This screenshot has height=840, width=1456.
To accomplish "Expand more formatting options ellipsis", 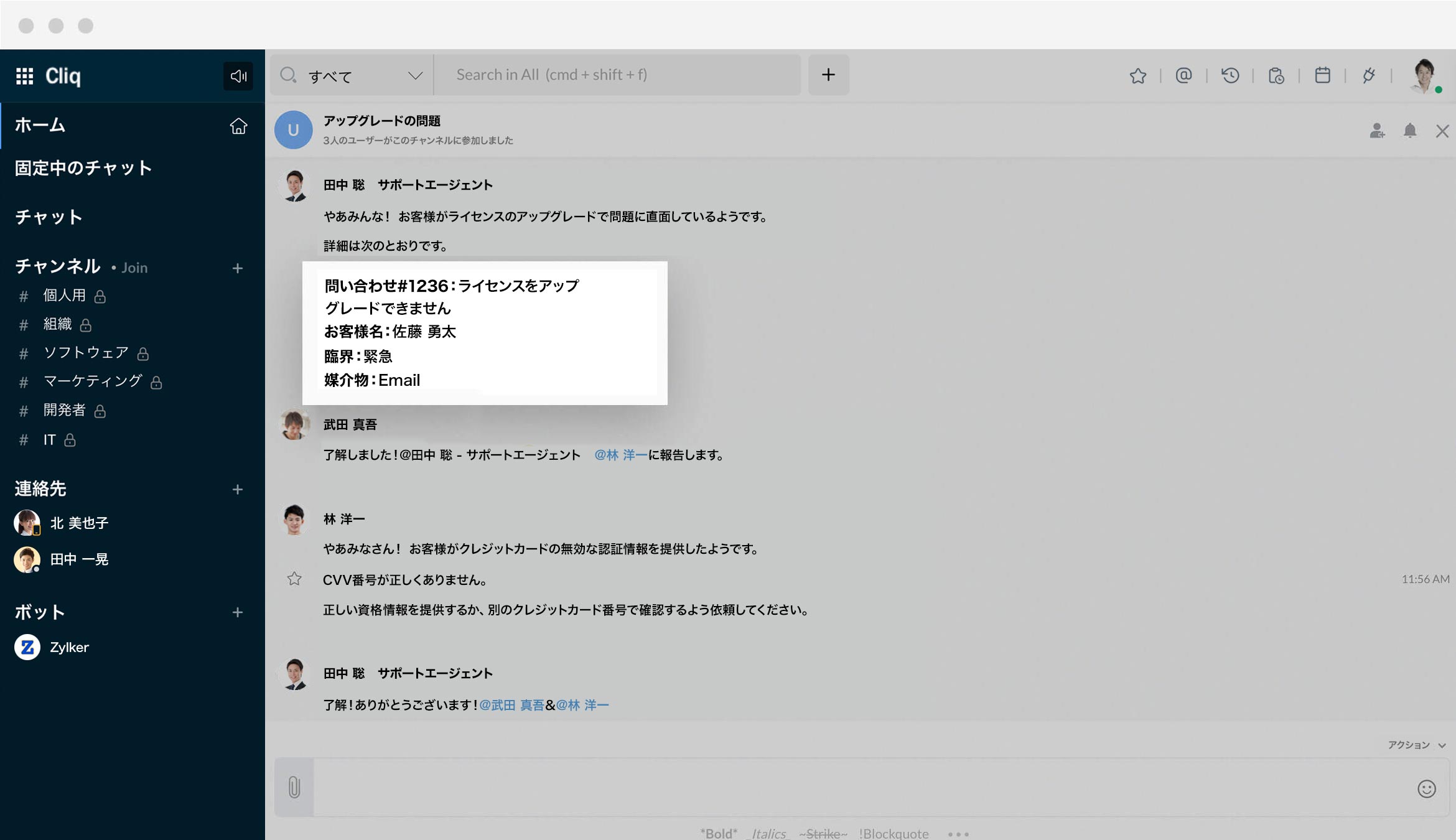I will (x=958, y=834).
